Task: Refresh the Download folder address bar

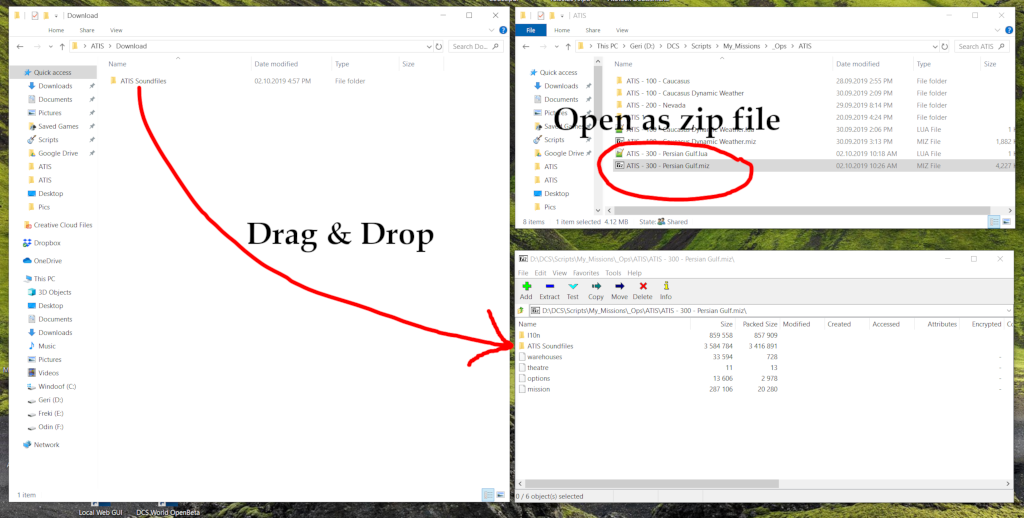Action: (439, 46)
